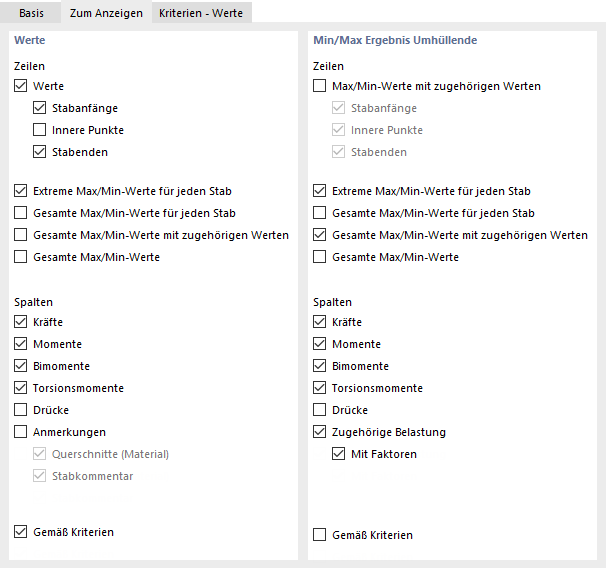
Task: Toggle Kräfte checkbox in the Werte panel
Action: pos(21,322)
